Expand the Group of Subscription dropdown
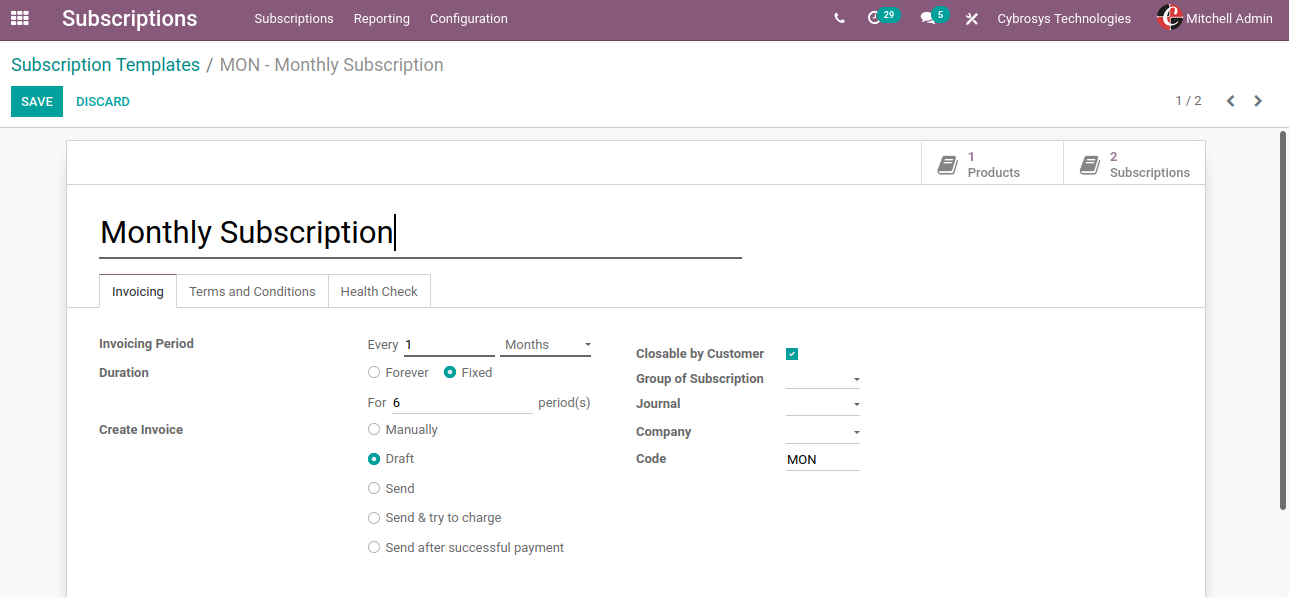 coord(822,380)
